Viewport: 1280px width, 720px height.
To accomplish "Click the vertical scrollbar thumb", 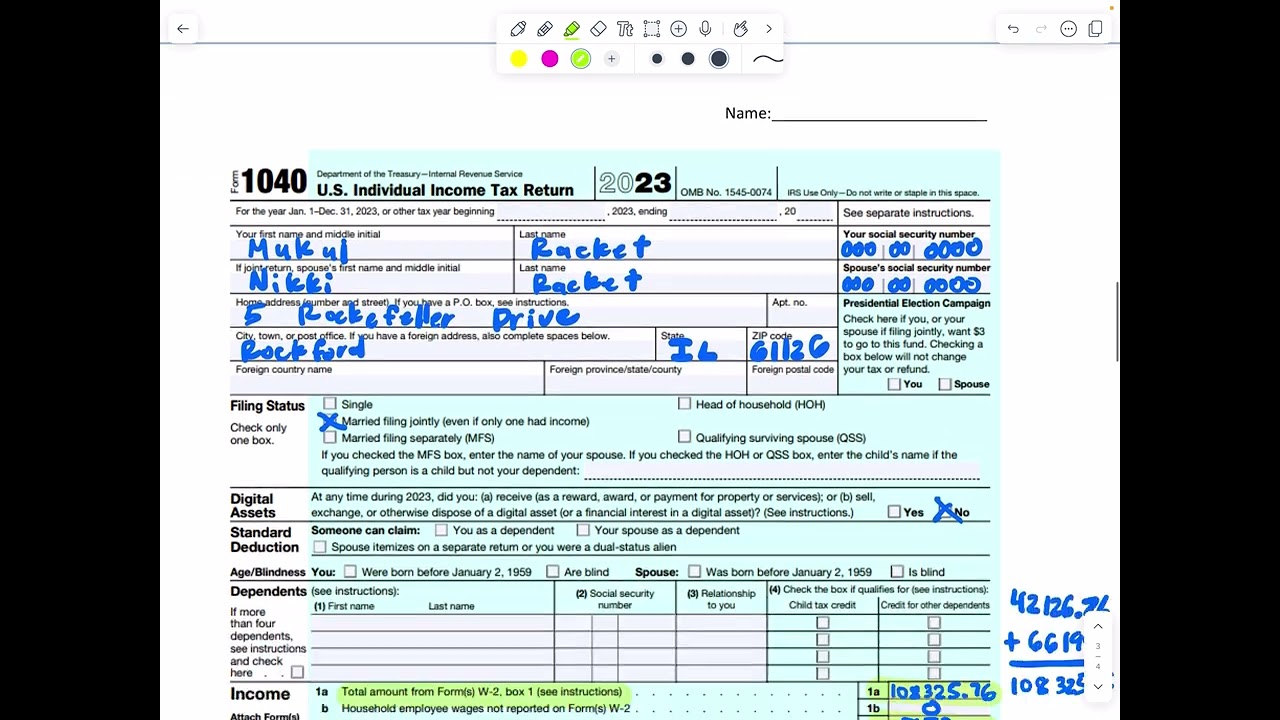I will pyautogui.click(x=1117, y=322).
